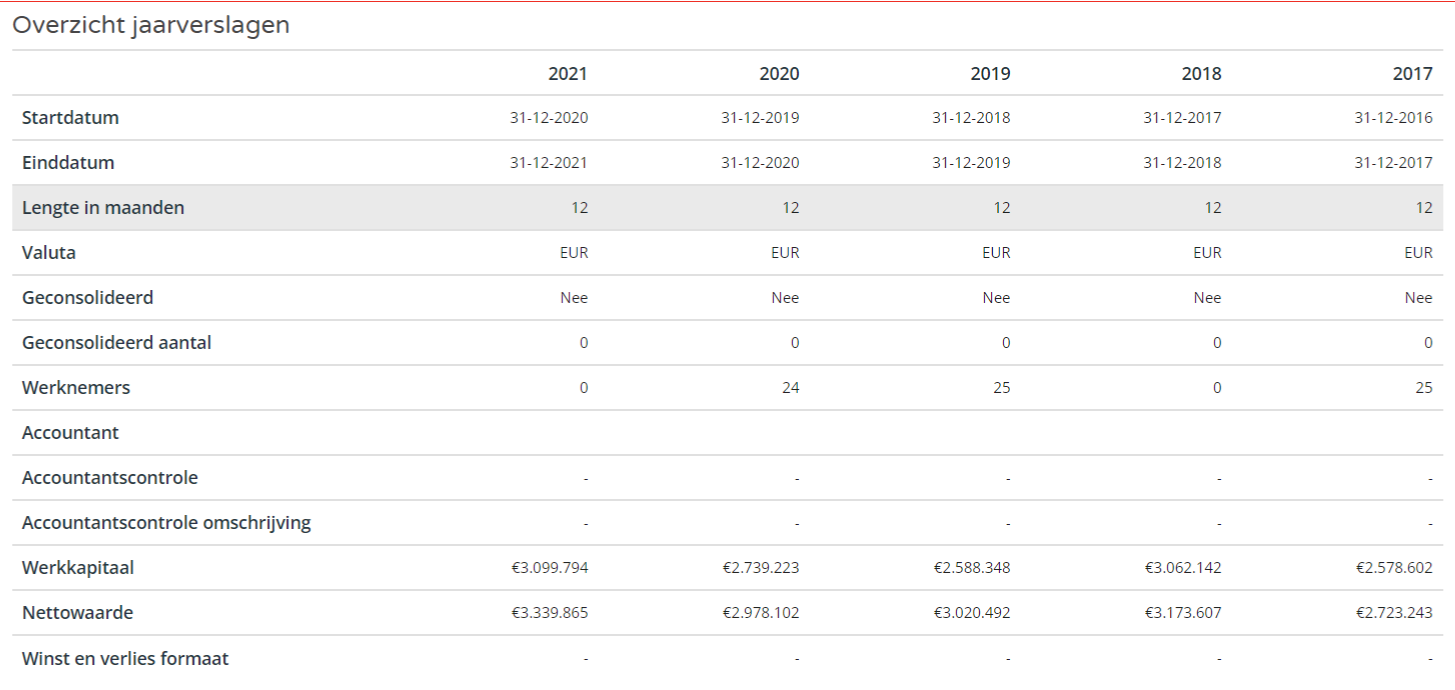Click the 2021 column header
Screen dimensions: 1455x690
click(x=567, y=73)
